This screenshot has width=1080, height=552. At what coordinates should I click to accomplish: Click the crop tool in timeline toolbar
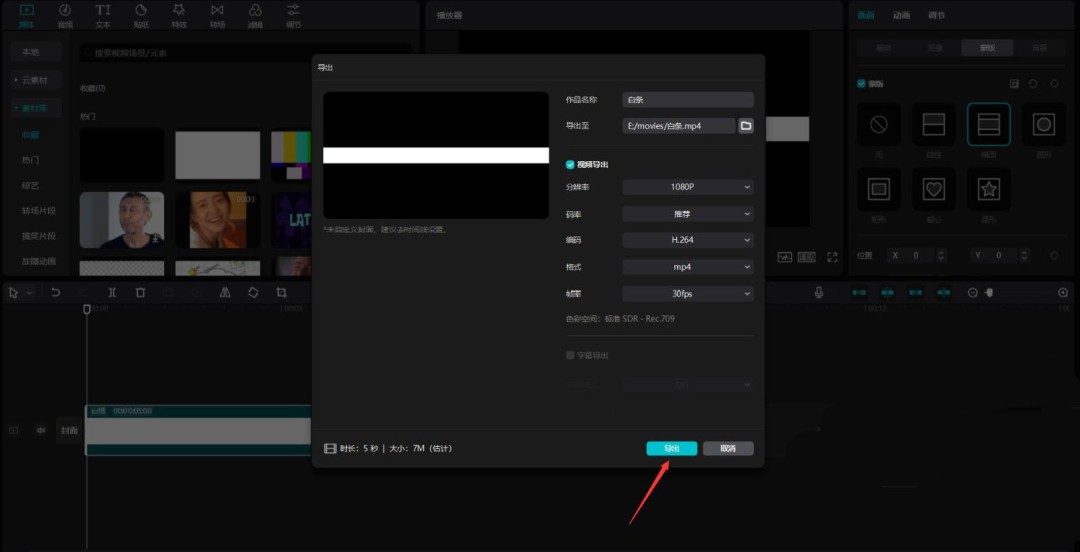click(282, 292)
